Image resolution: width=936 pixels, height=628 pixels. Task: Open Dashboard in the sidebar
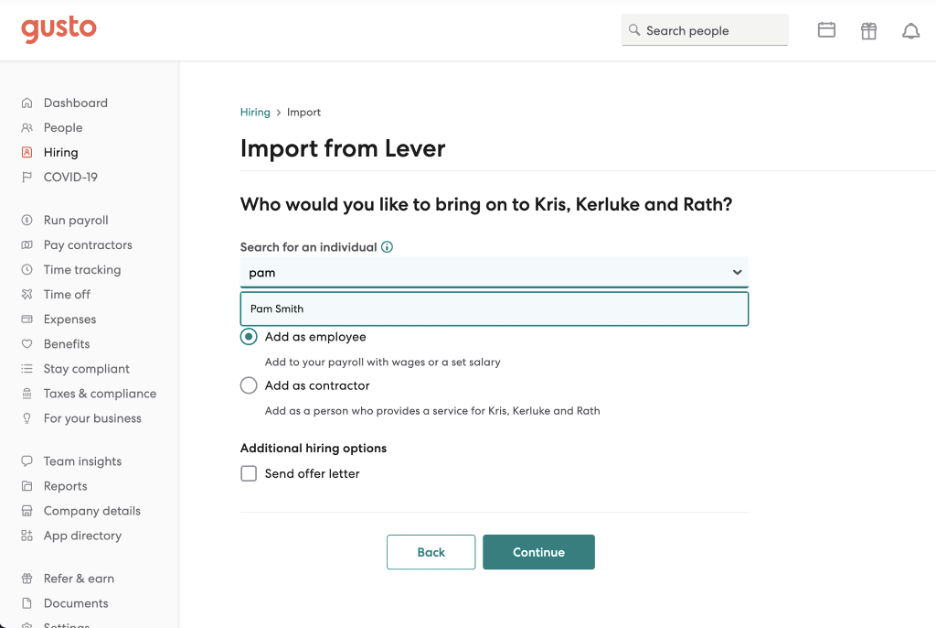click(x=76, y=103)
